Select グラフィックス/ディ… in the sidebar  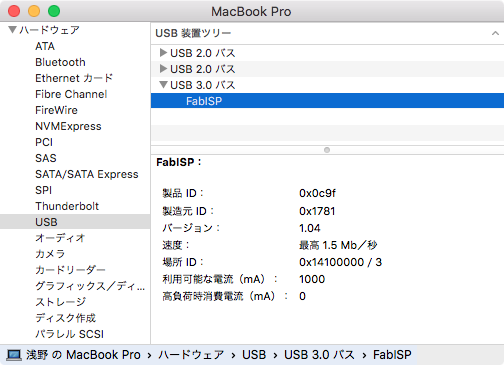[90, 286]
